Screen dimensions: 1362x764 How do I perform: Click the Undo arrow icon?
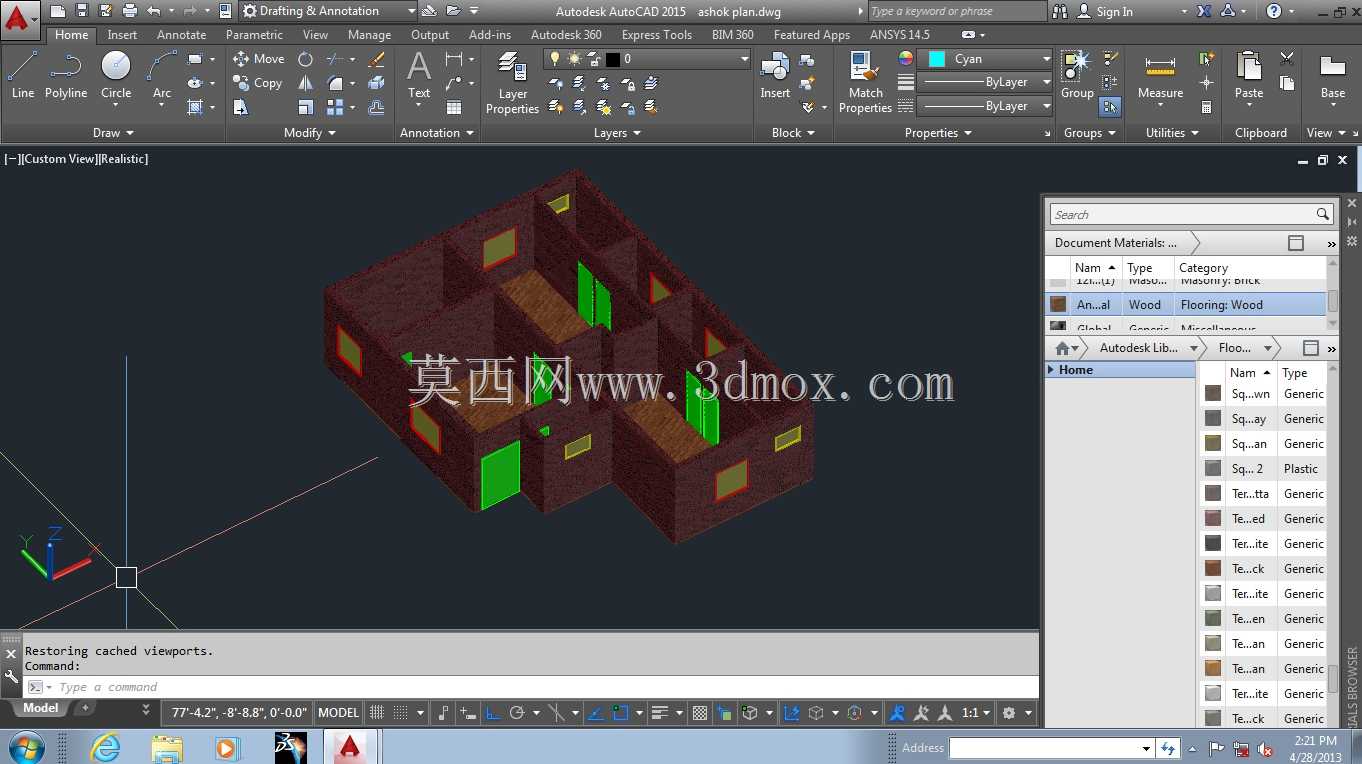pos(153,11)
